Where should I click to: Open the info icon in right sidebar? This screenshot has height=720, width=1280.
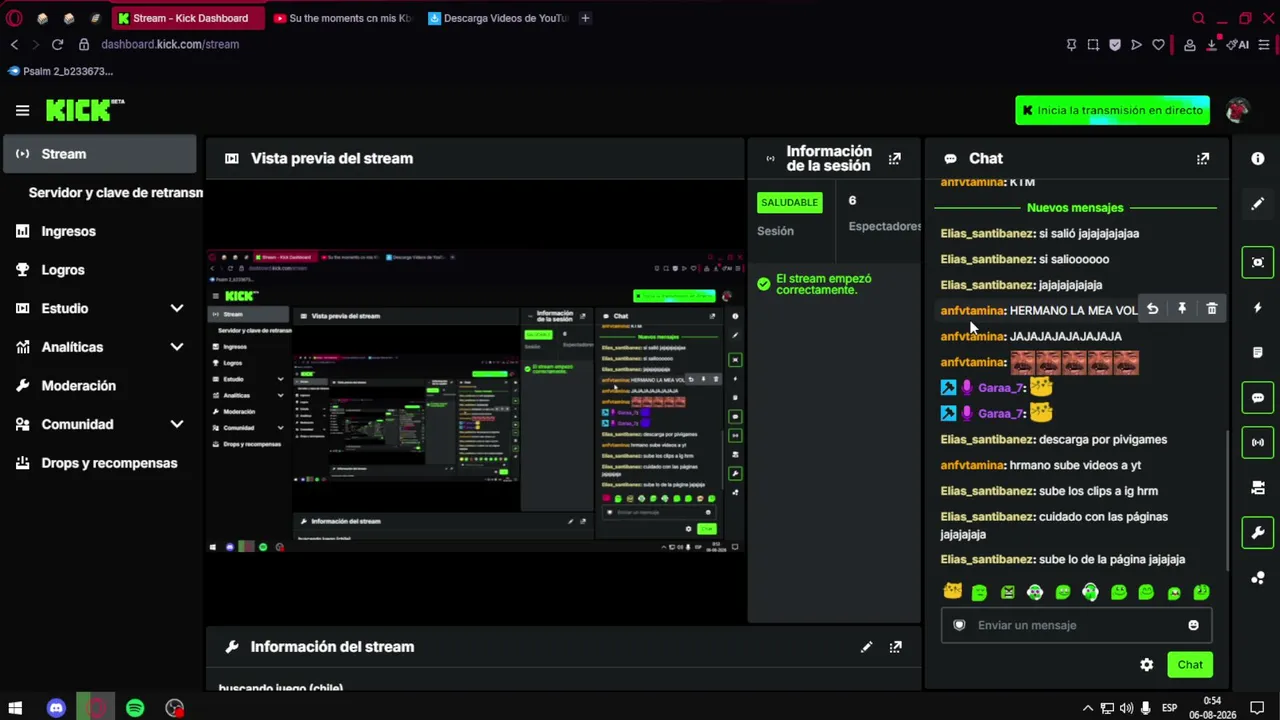[x=1258, y=158]
